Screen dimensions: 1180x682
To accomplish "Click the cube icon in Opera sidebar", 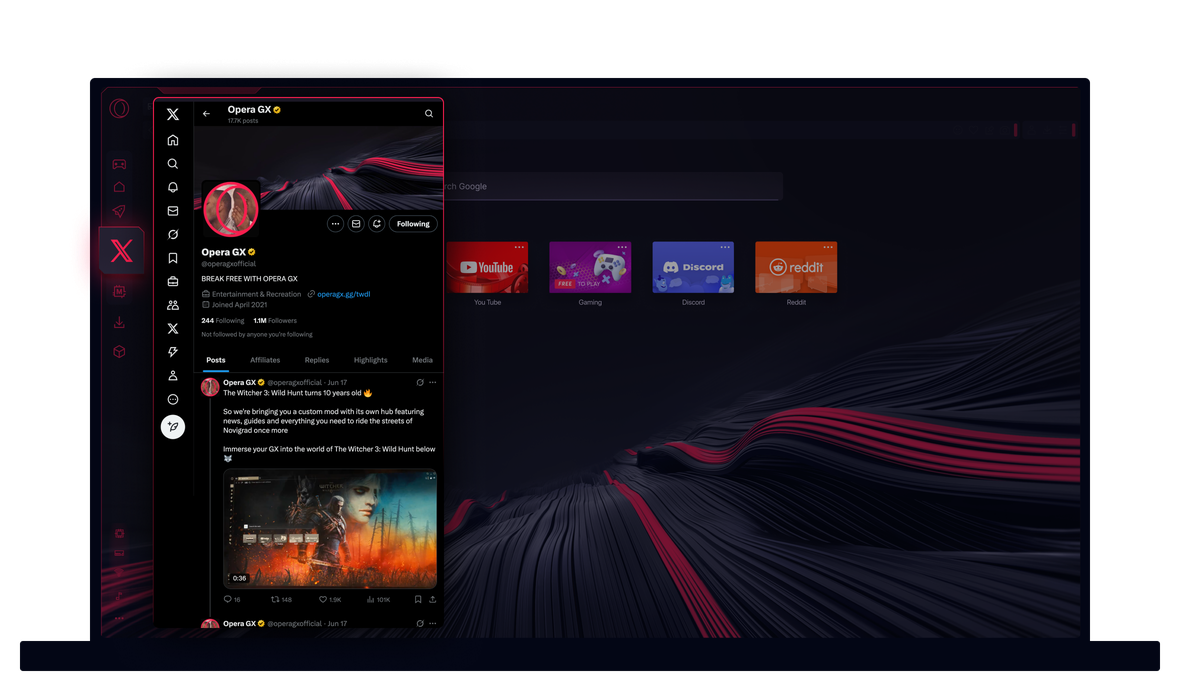I will tap(119, 352).
